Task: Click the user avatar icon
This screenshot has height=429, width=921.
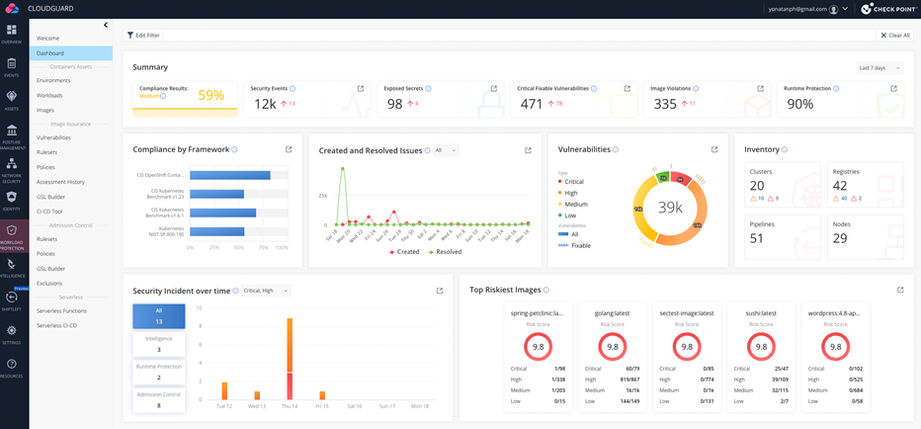Action: tap(833, 9)
